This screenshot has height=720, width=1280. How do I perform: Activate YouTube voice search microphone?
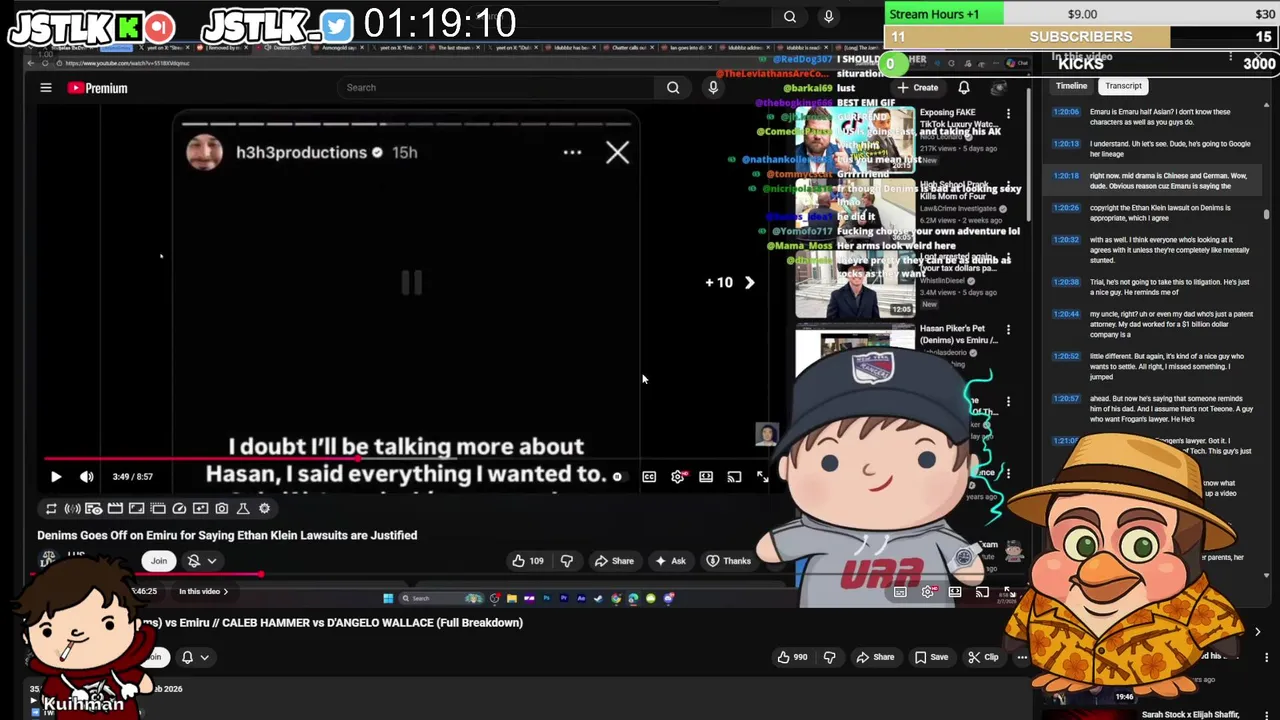[713, 88]
